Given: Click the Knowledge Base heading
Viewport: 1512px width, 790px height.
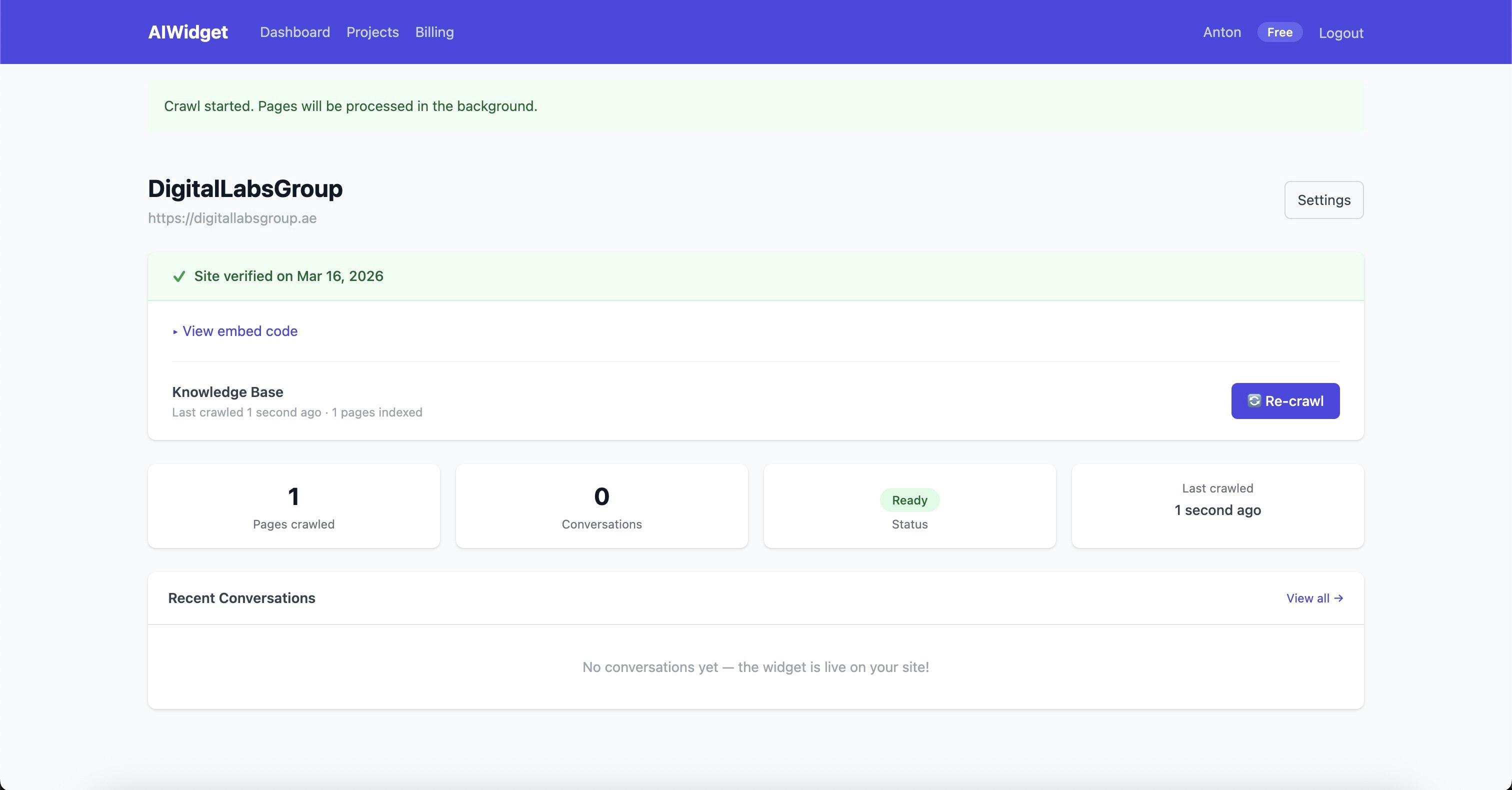Looking at the screenshot, I should (x=227, y=392).
